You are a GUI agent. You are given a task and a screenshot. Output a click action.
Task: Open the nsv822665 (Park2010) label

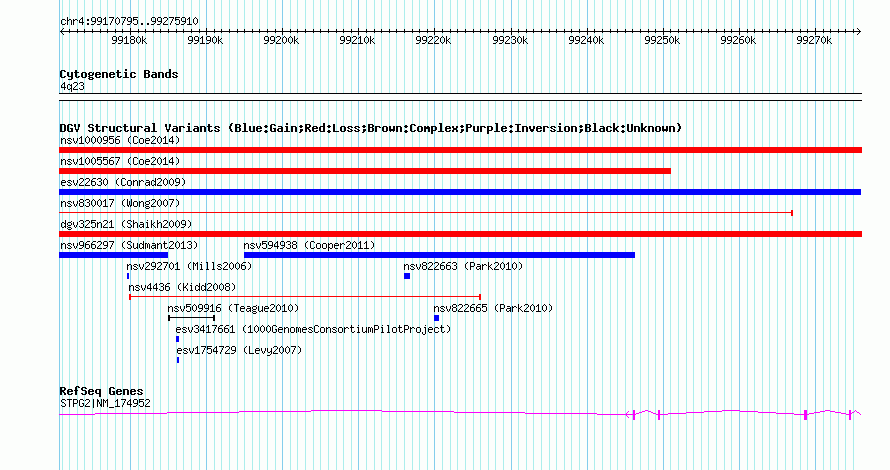tap(493, 308)
